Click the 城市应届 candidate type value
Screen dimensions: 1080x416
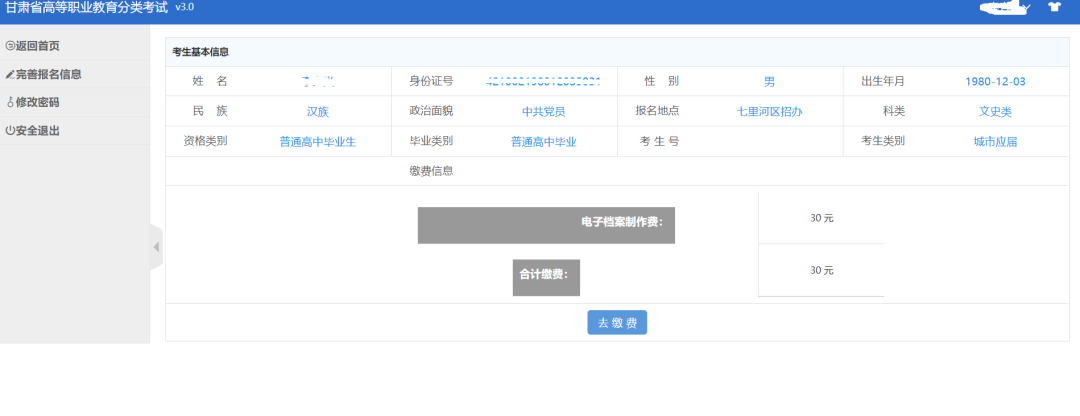point(995,142)
